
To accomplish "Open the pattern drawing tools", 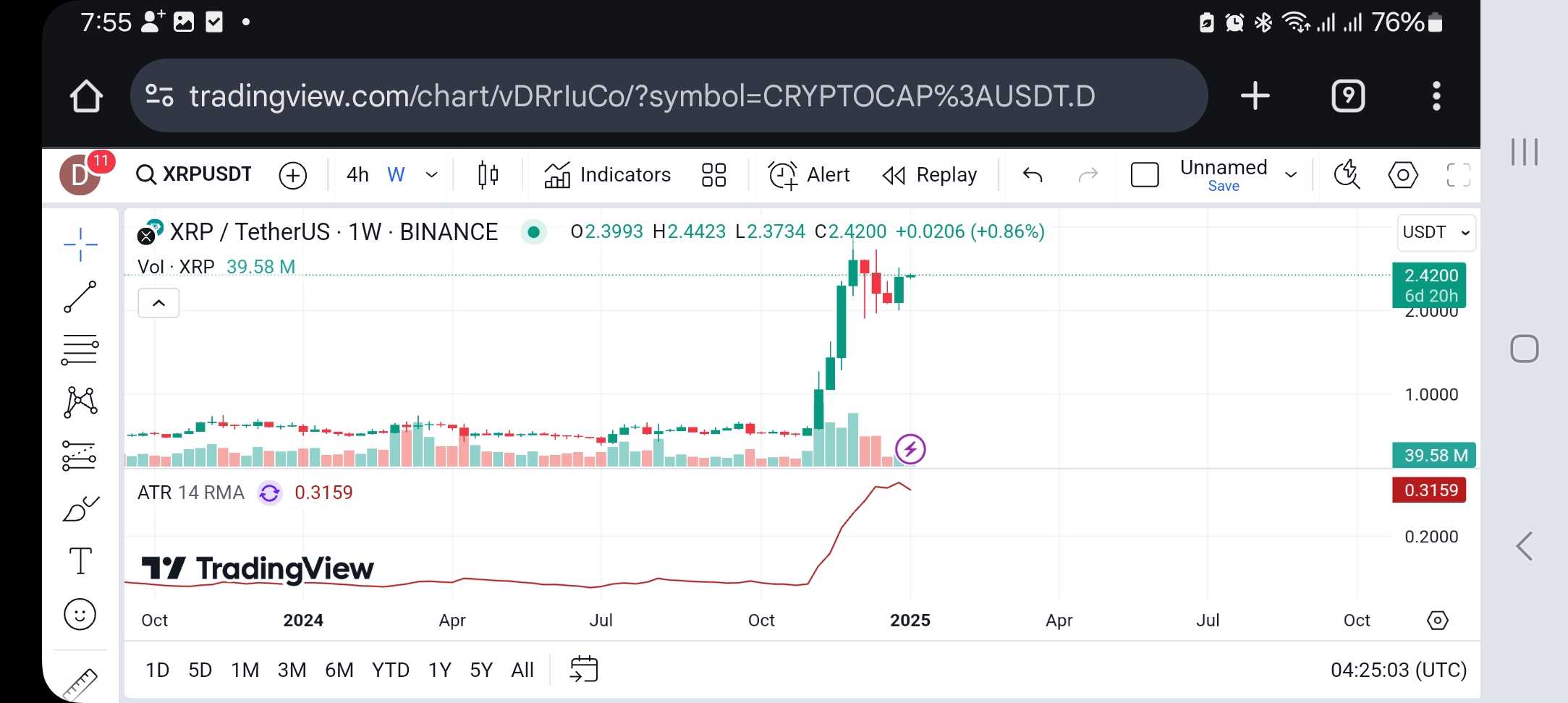I will tap(80, 402).
